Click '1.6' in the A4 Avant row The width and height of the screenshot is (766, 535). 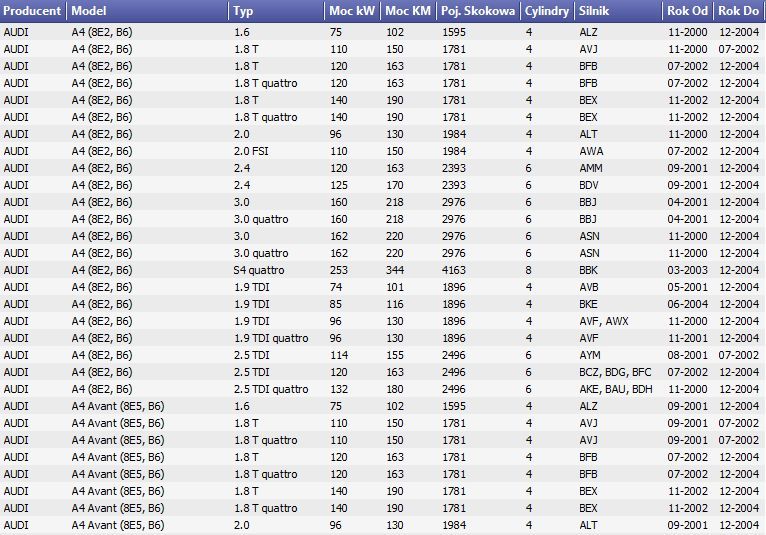241,406
